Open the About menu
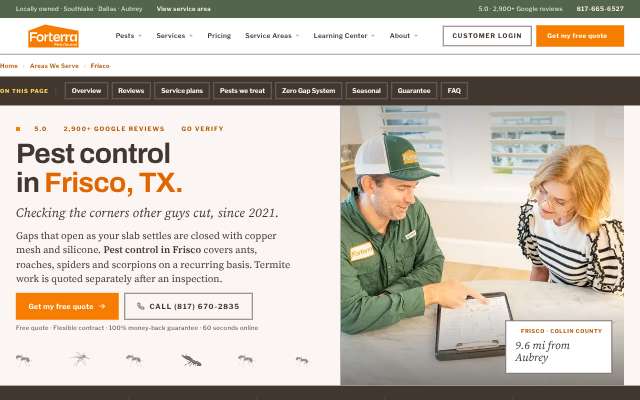This screenshot has width=640, height=400. [400, 36]
